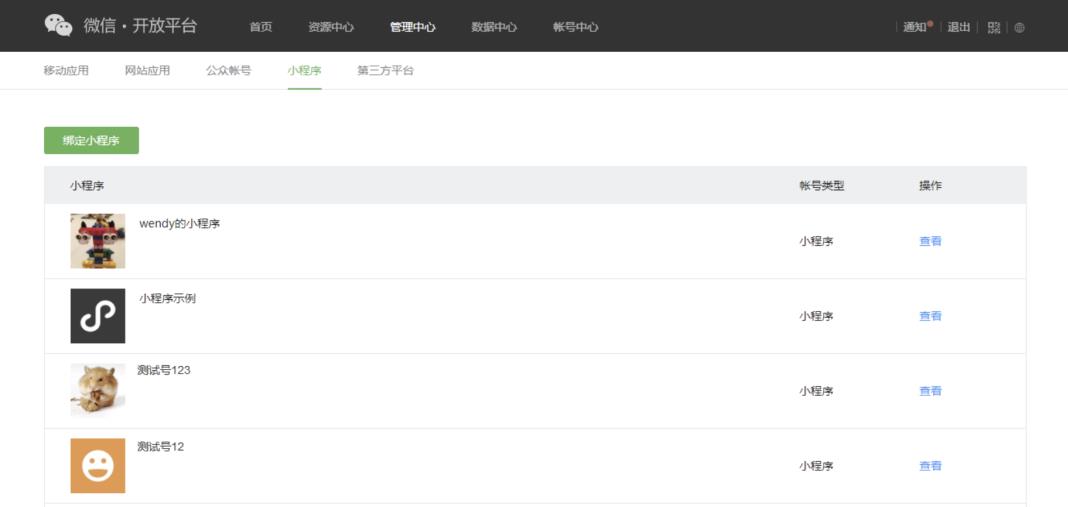Click account type 小程序 in 测试号123 row
The width and height of the screenshot is (1068, 507).
816,390
